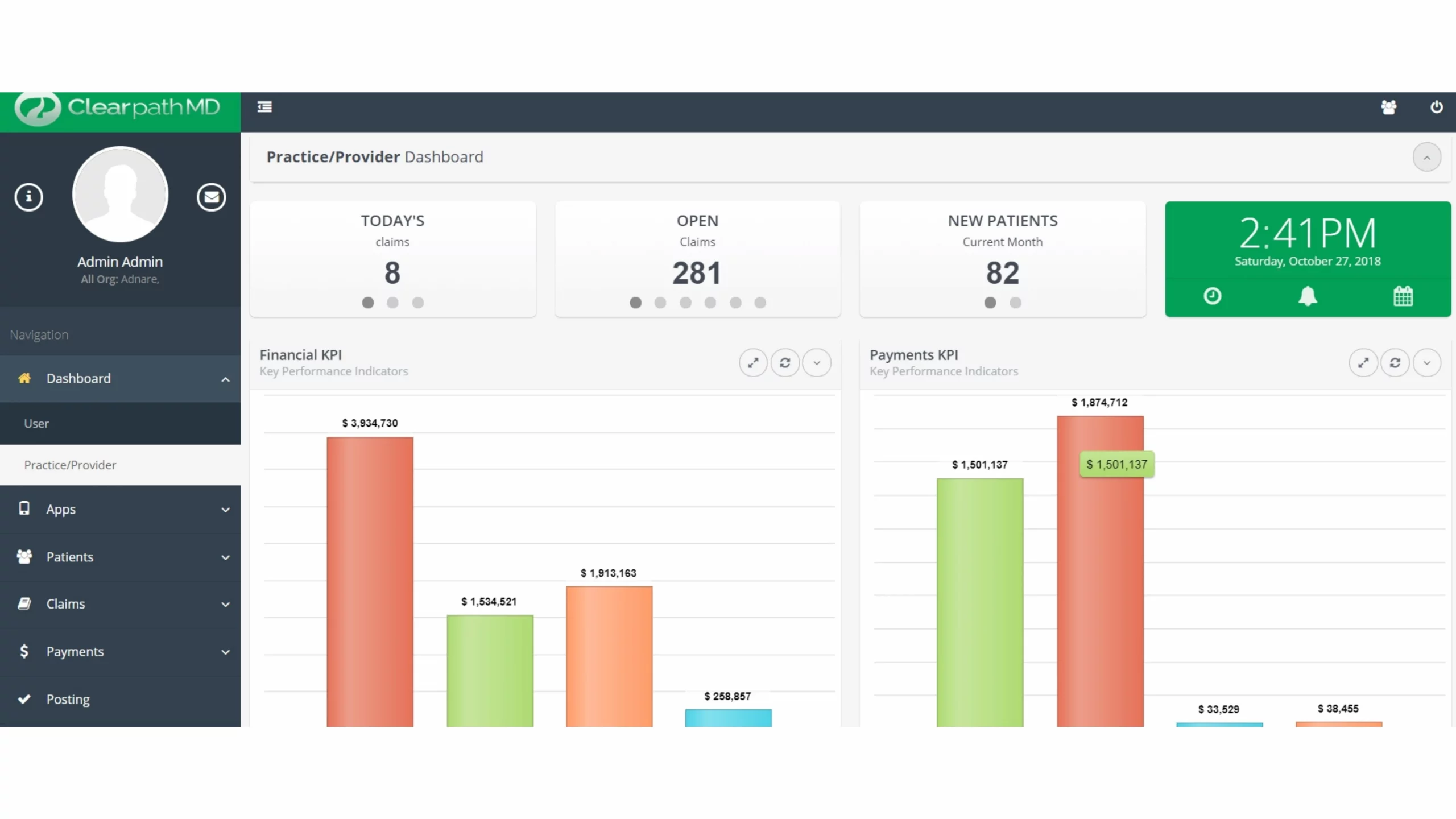Click the $ 3,934,730 red bar
The height and width of the screenshot is (819, 1456).
click(370, 580)
